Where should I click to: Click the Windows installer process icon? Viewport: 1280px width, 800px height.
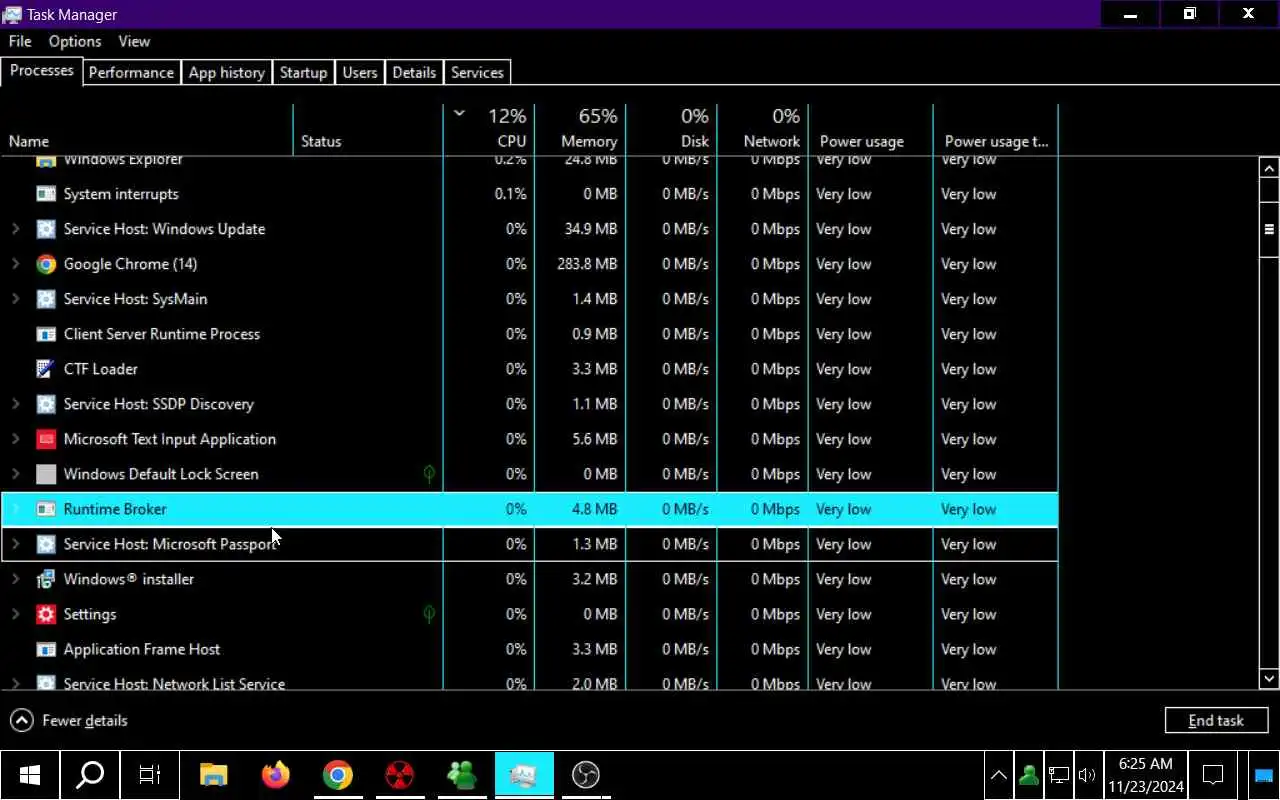(46, 579)
